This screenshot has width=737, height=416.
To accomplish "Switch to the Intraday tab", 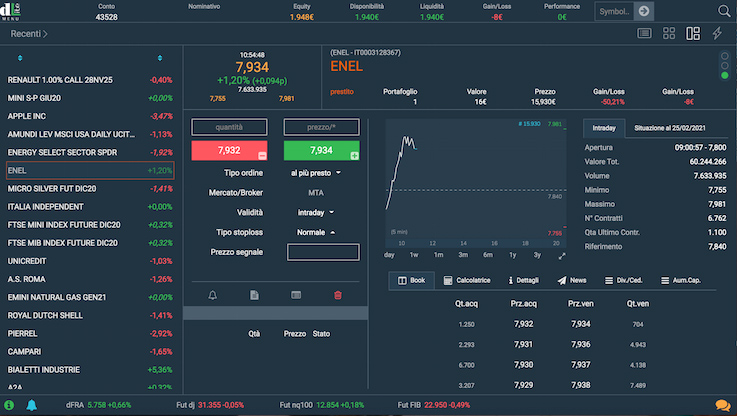I will click(604, 128).
